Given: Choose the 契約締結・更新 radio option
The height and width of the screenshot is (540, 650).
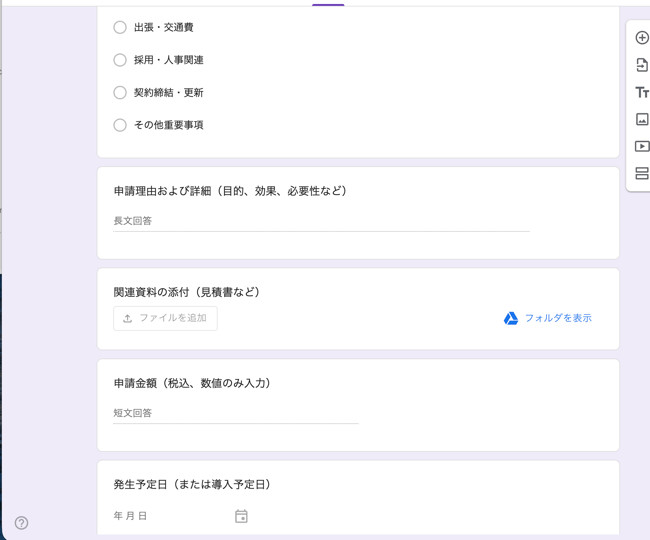Looking at the screenshot, I should 120,92.
